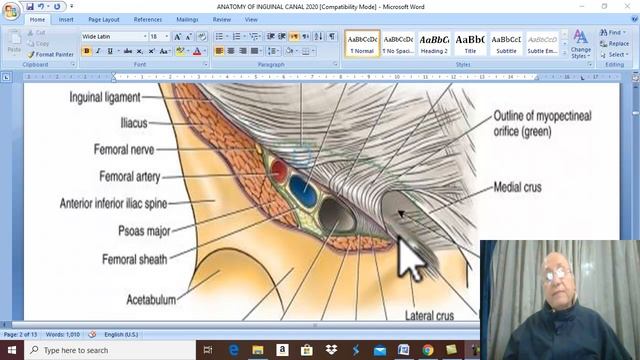Apply Subtle Emphasis style
The height and width of the screenshot is (360, 640).
542,43
